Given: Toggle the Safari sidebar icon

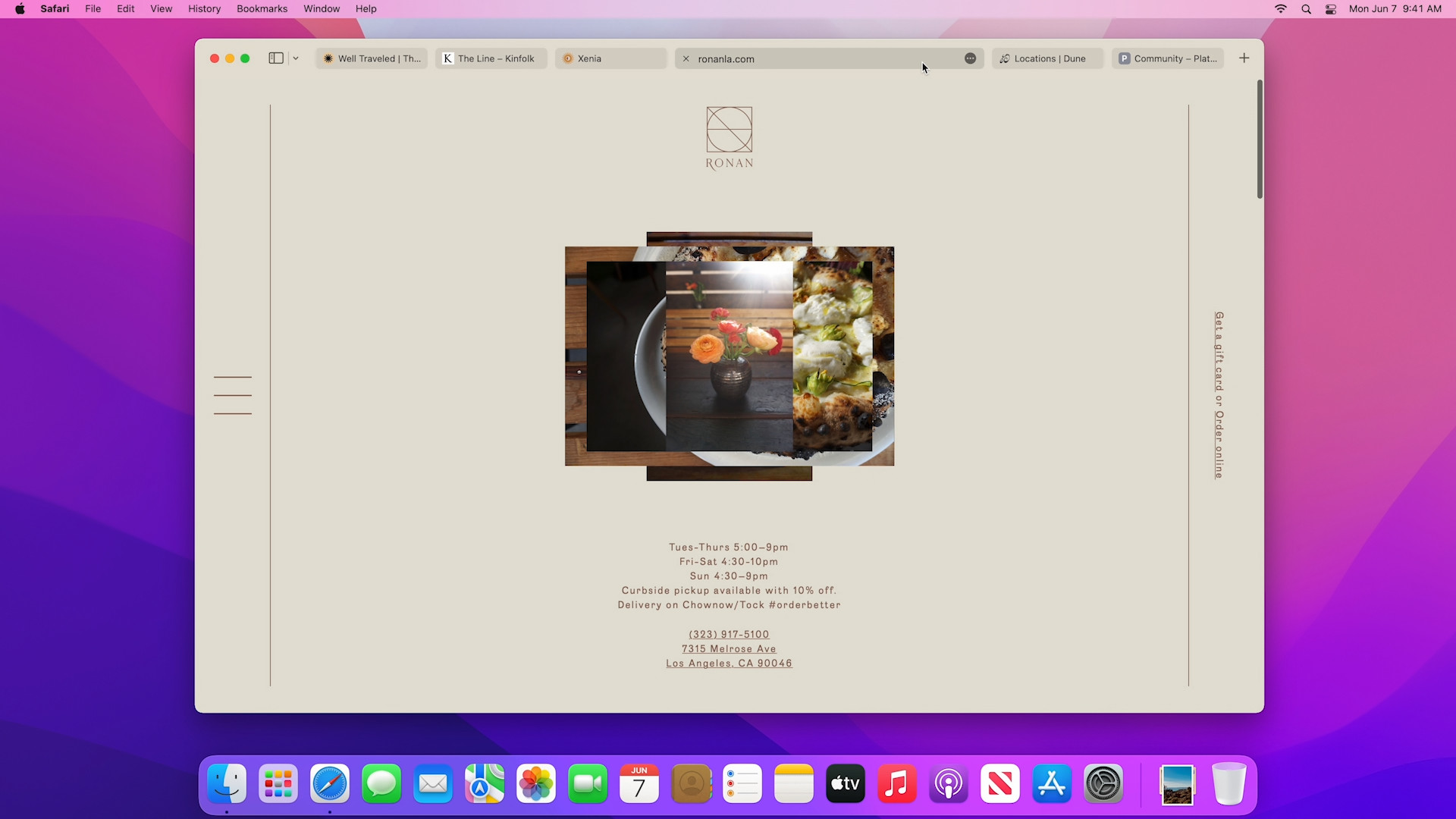Looking at the screenshot, I should tap(275, 58).
